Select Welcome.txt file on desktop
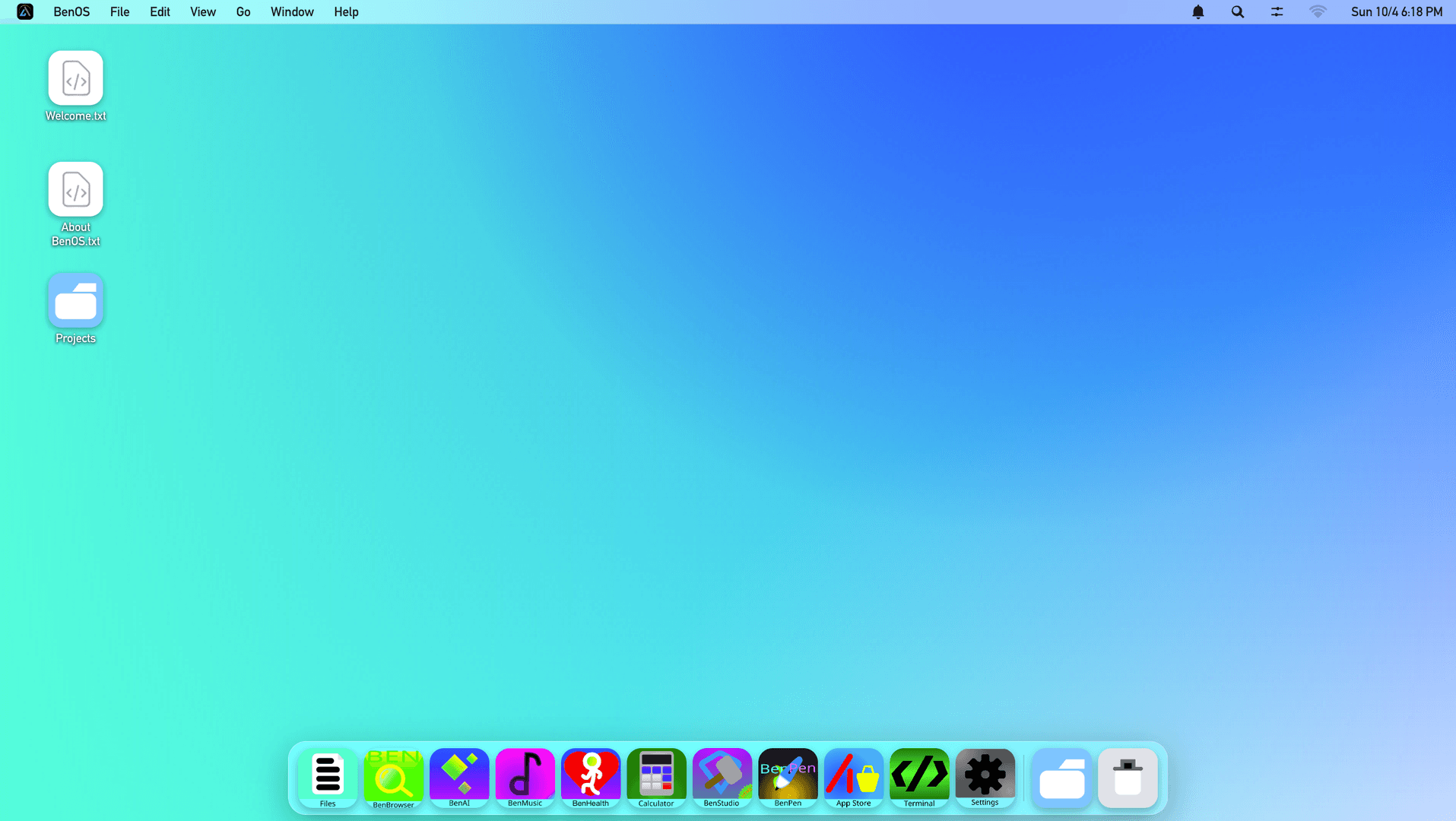The image size is (1456, 821). 75,86
